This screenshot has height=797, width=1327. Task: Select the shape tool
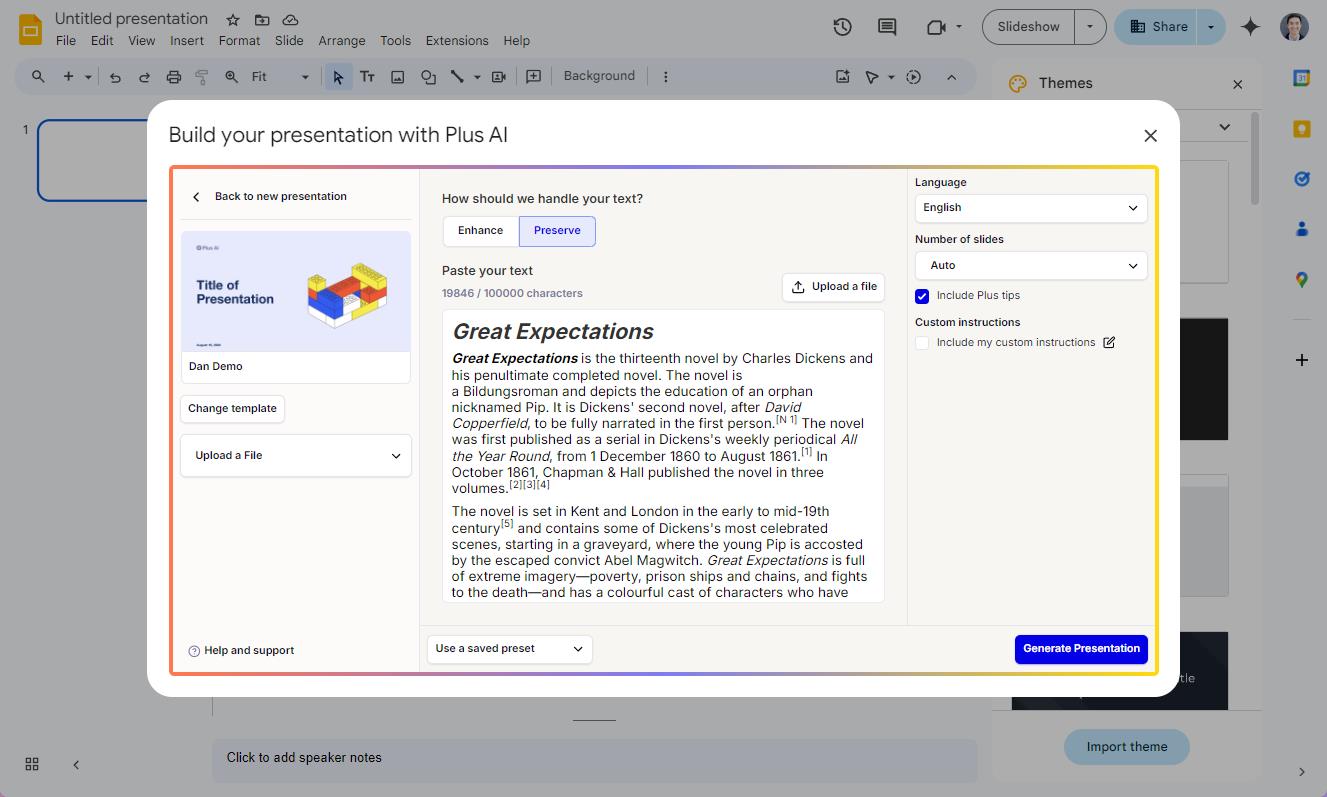[x=428, y=77]
